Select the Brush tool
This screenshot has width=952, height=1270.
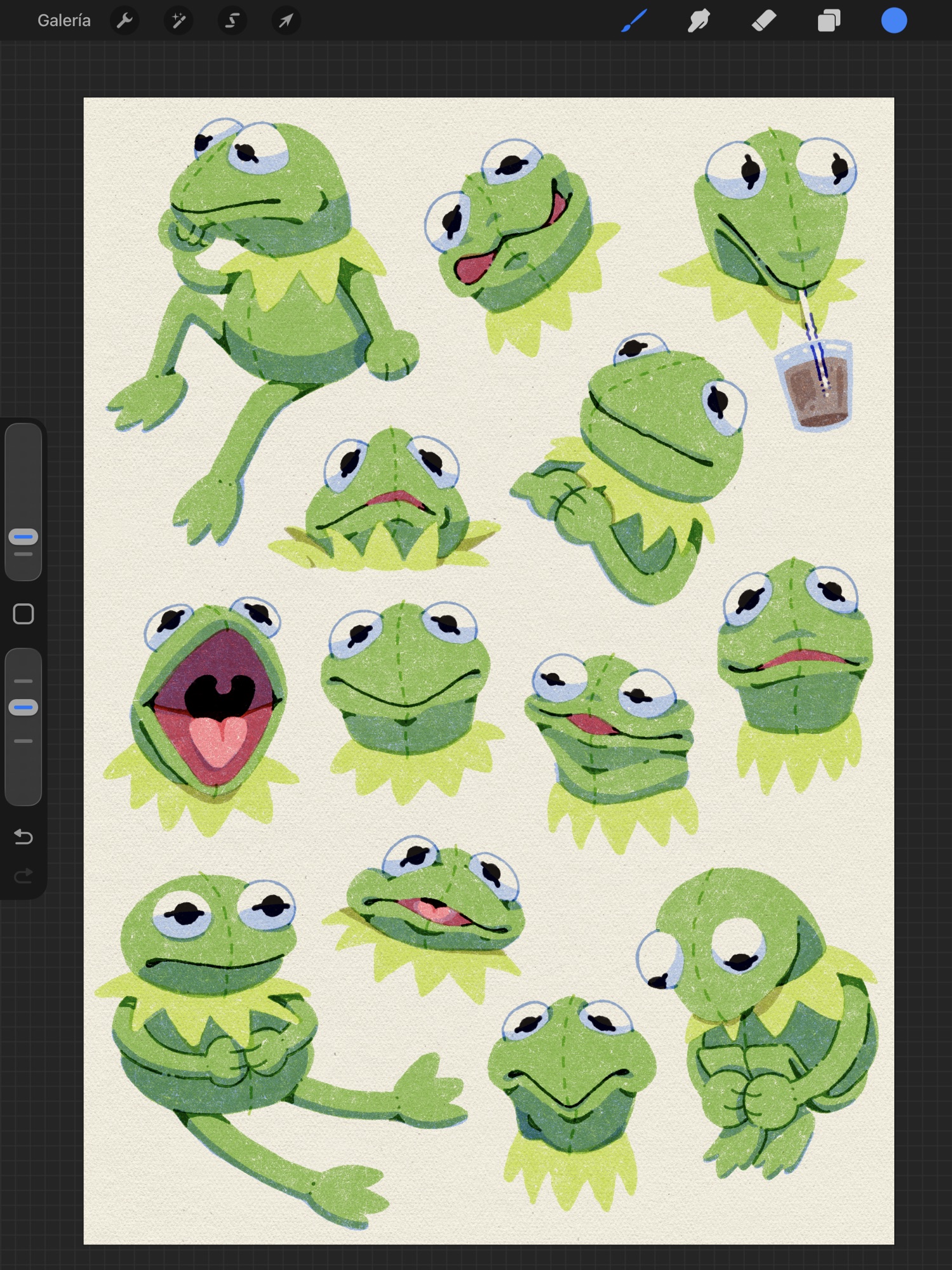(634, 21)
